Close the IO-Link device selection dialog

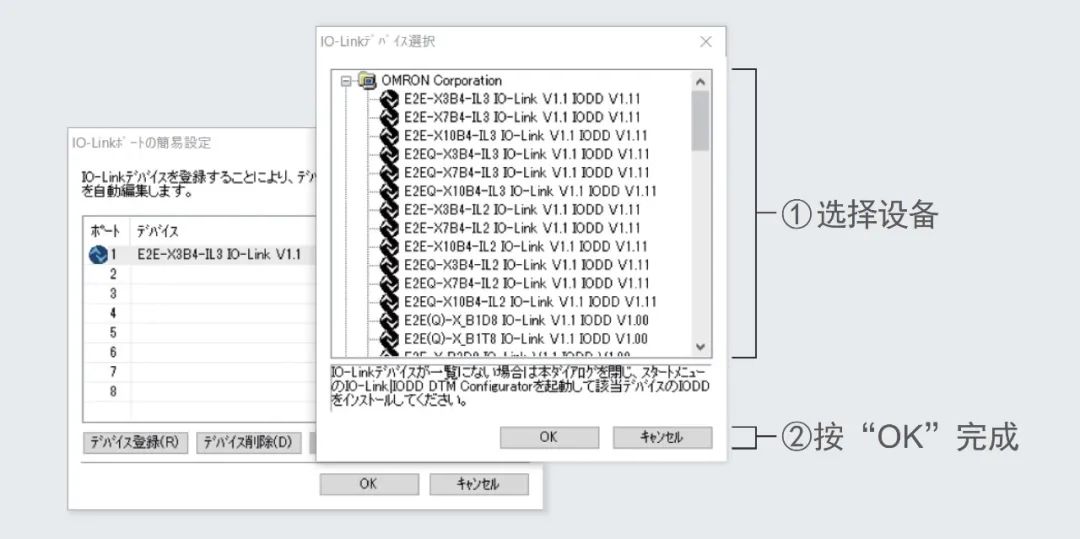[706, 42]
